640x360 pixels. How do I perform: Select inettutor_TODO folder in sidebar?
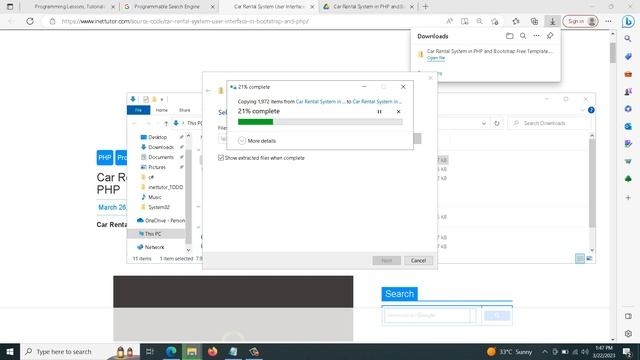tap(165, 187)
